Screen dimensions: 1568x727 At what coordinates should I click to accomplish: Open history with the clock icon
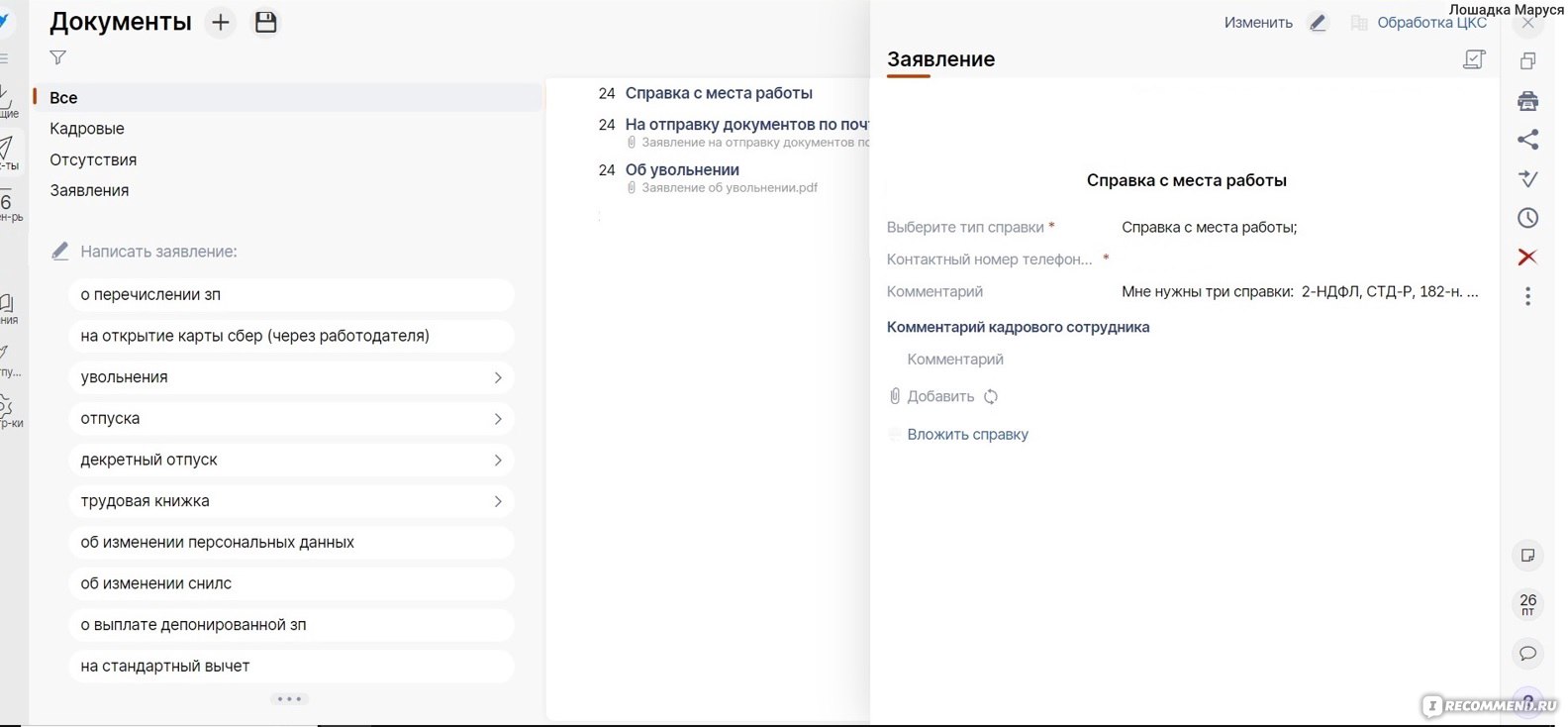pos(1528,218)
